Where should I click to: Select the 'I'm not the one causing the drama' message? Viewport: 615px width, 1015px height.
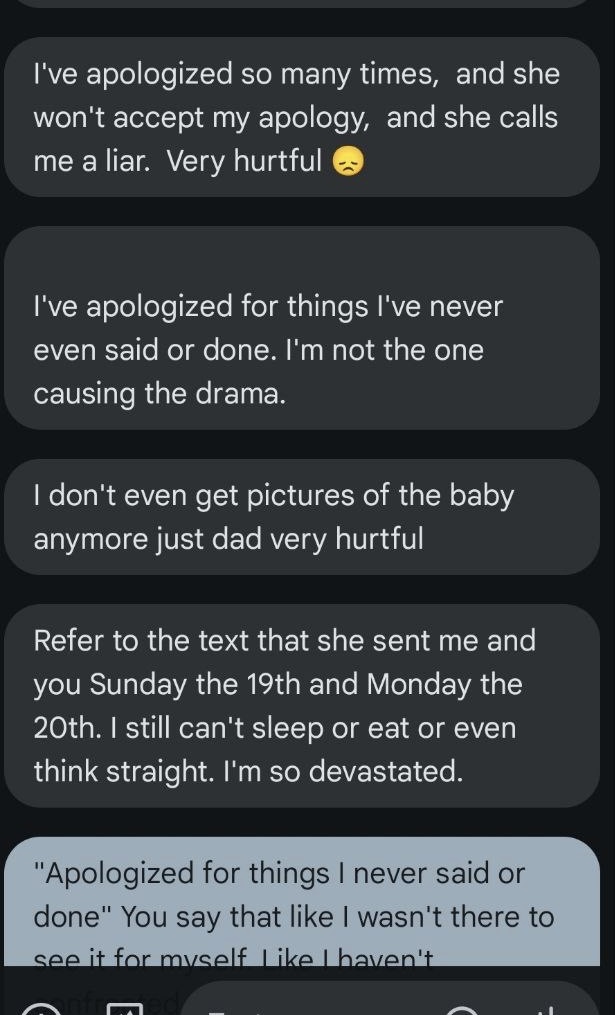tap(302, 328)
